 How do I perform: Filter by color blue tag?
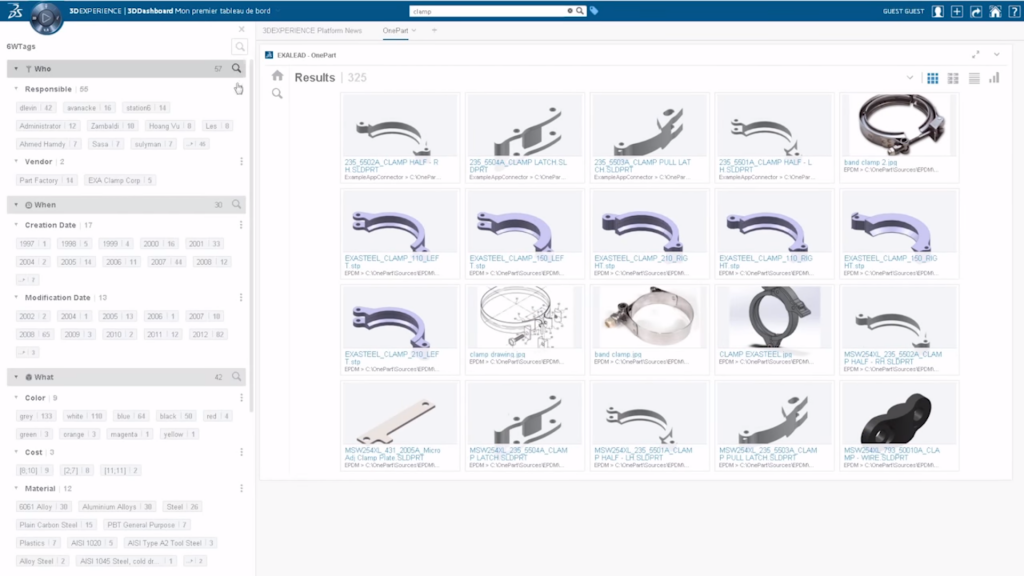click(131, 416)
